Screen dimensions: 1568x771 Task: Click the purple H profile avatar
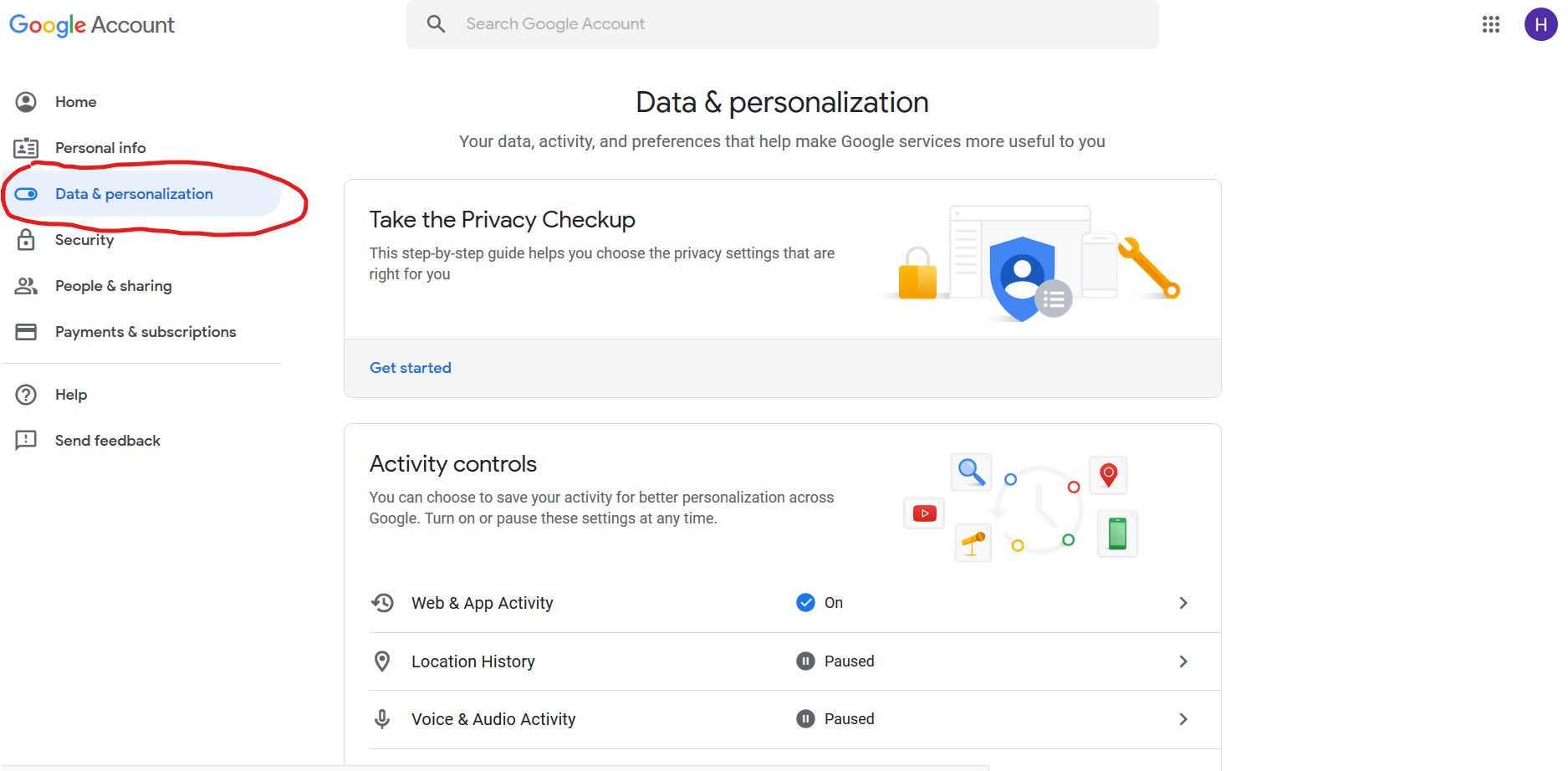pyautogui.click(x=1540, y=24)
